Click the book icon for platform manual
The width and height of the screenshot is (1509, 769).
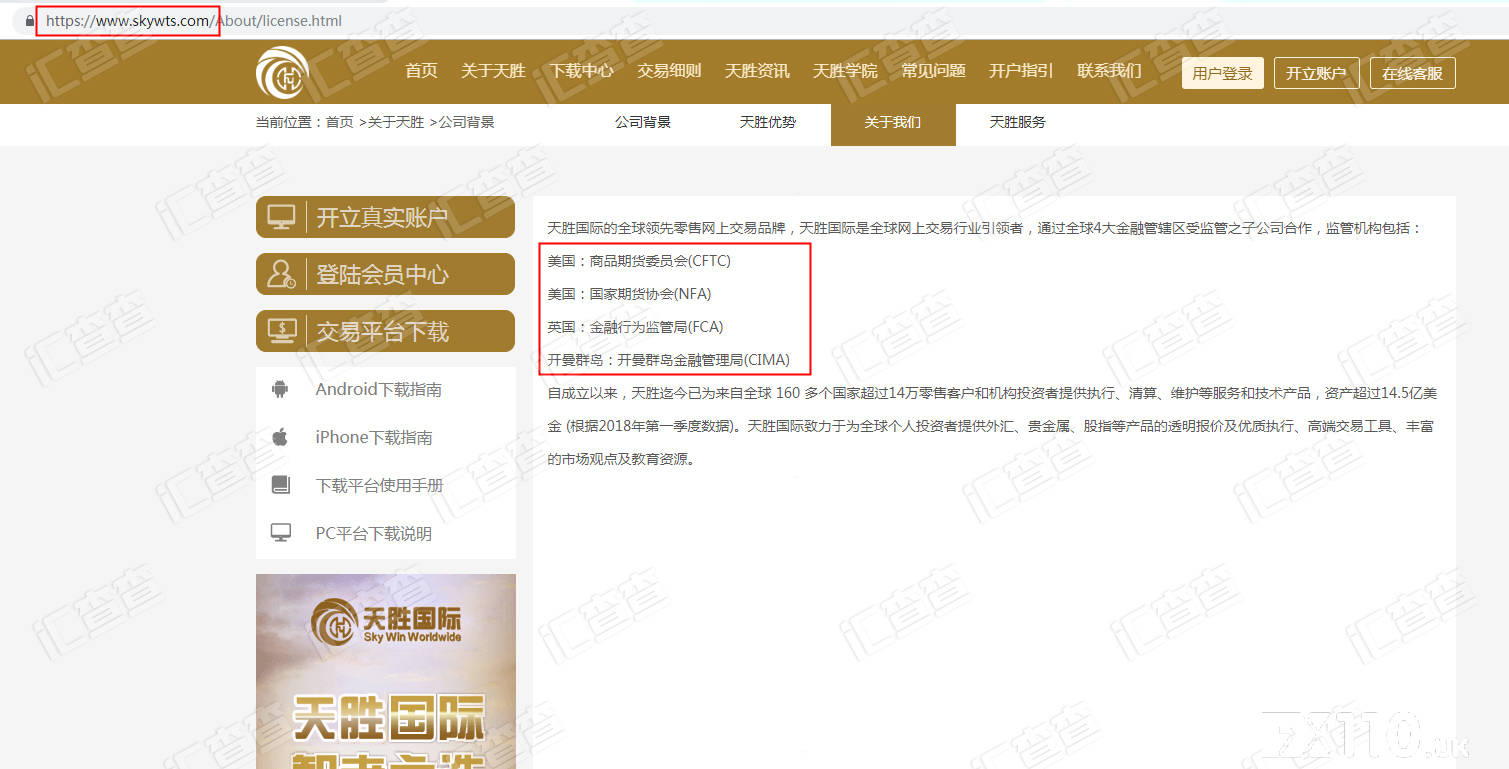click(281, 485)
